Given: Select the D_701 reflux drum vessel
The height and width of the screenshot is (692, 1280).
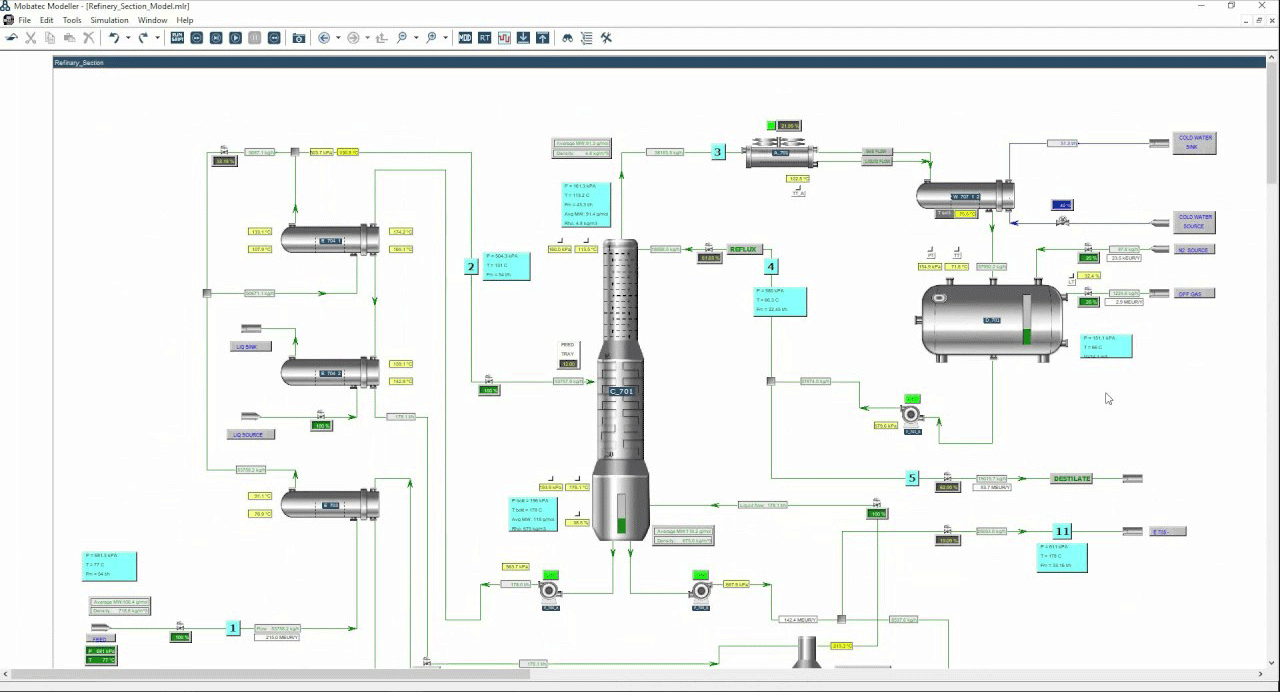Looking at the screenshot, I should pyautogui.click(x=992, y=320).
